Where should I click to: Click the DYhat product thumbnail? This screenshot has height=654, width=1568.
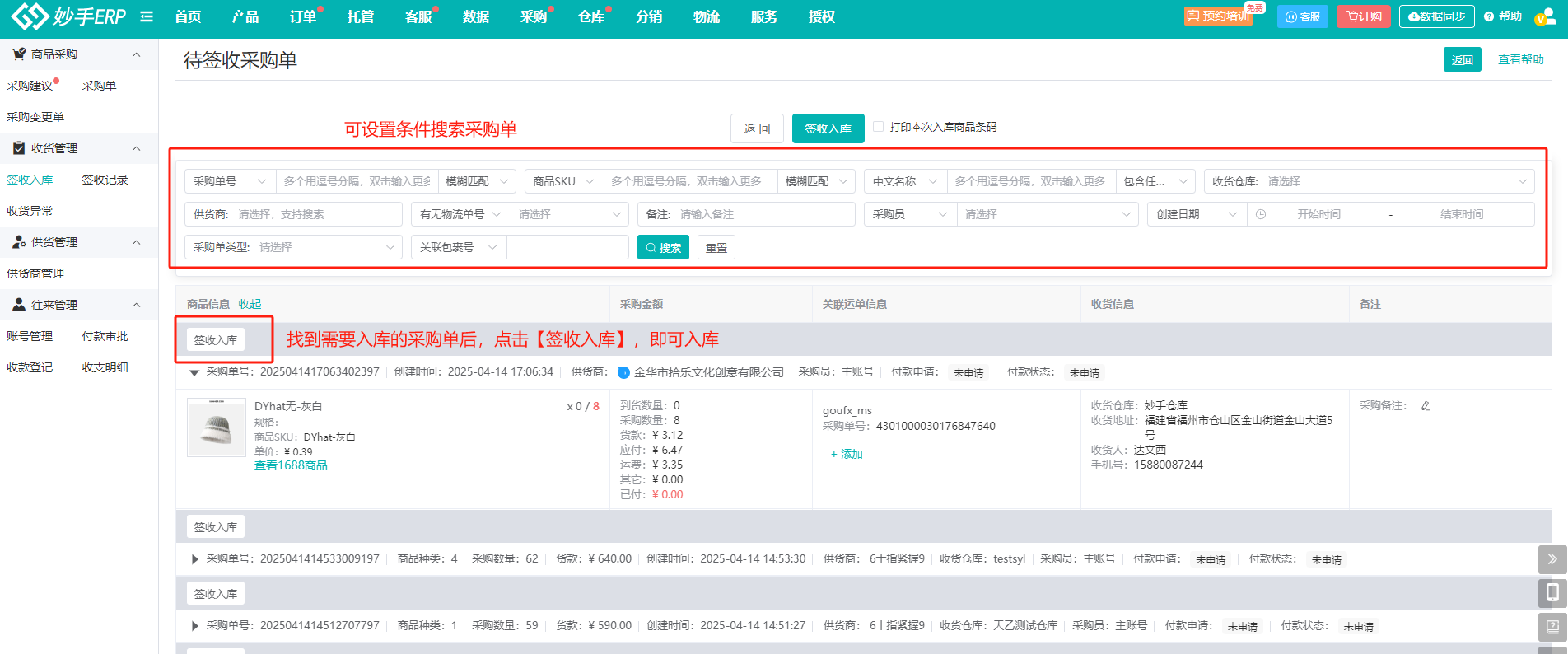coord(217,427)
